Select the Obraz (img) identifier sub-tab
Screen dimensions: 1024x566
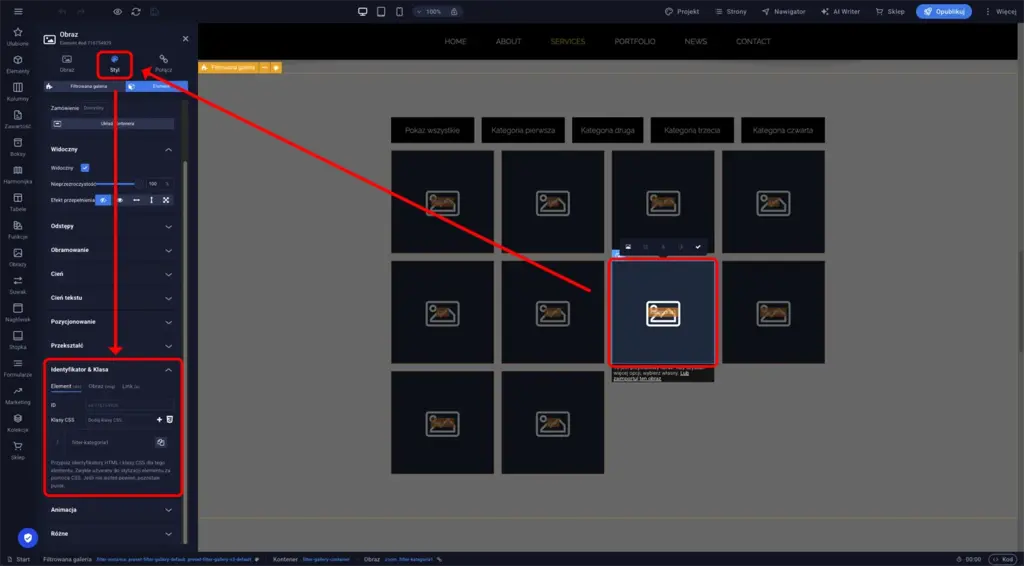coord(102,386)
